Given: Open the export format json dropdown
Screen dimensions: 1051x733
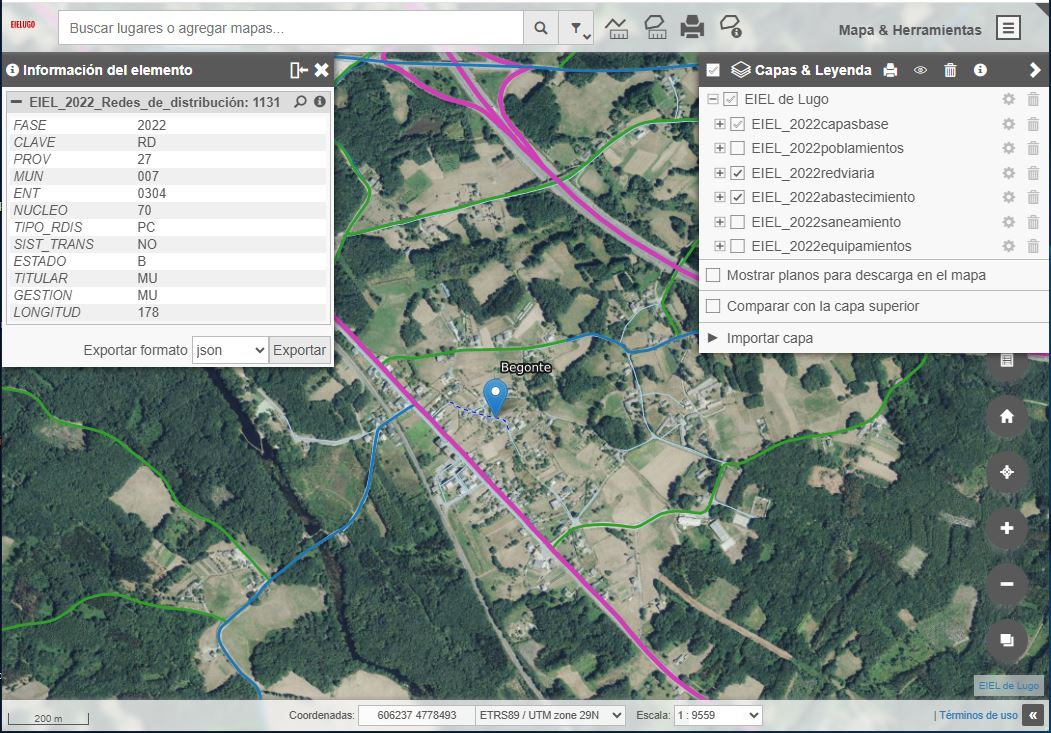Looking at the screenshot, I should pyautogui.click(x=229, y=350).
